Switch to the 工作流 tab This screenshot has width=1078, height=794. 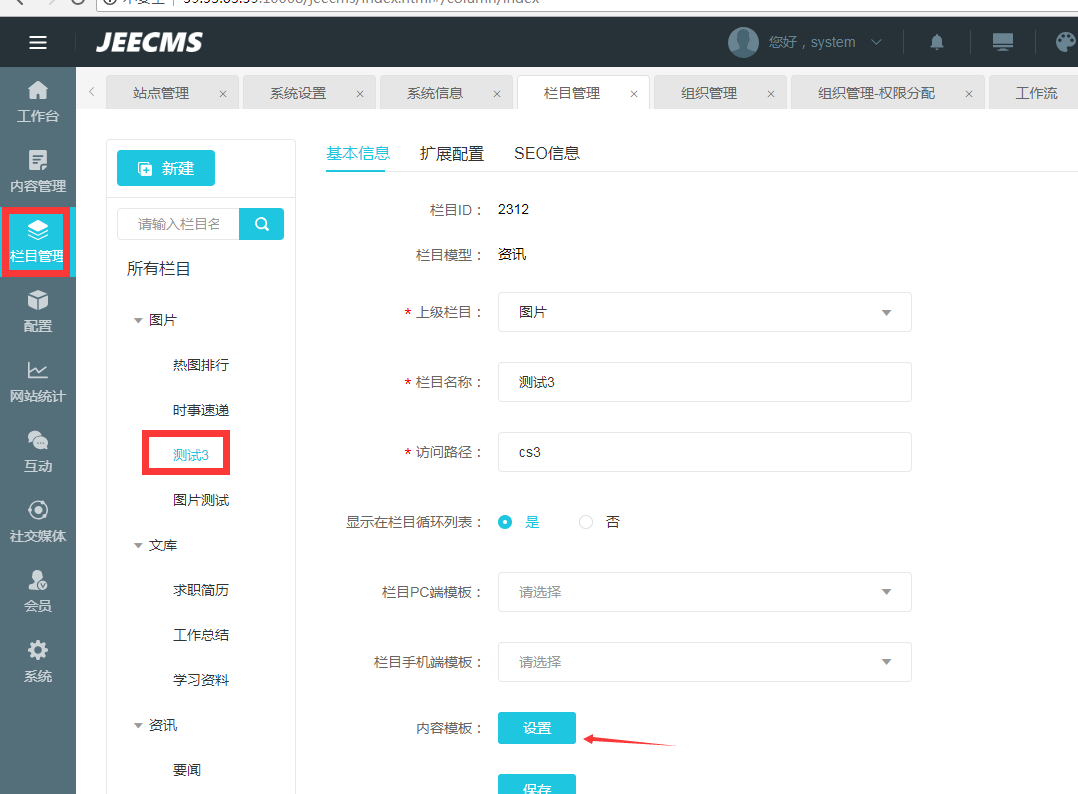tap(1036, 93)
